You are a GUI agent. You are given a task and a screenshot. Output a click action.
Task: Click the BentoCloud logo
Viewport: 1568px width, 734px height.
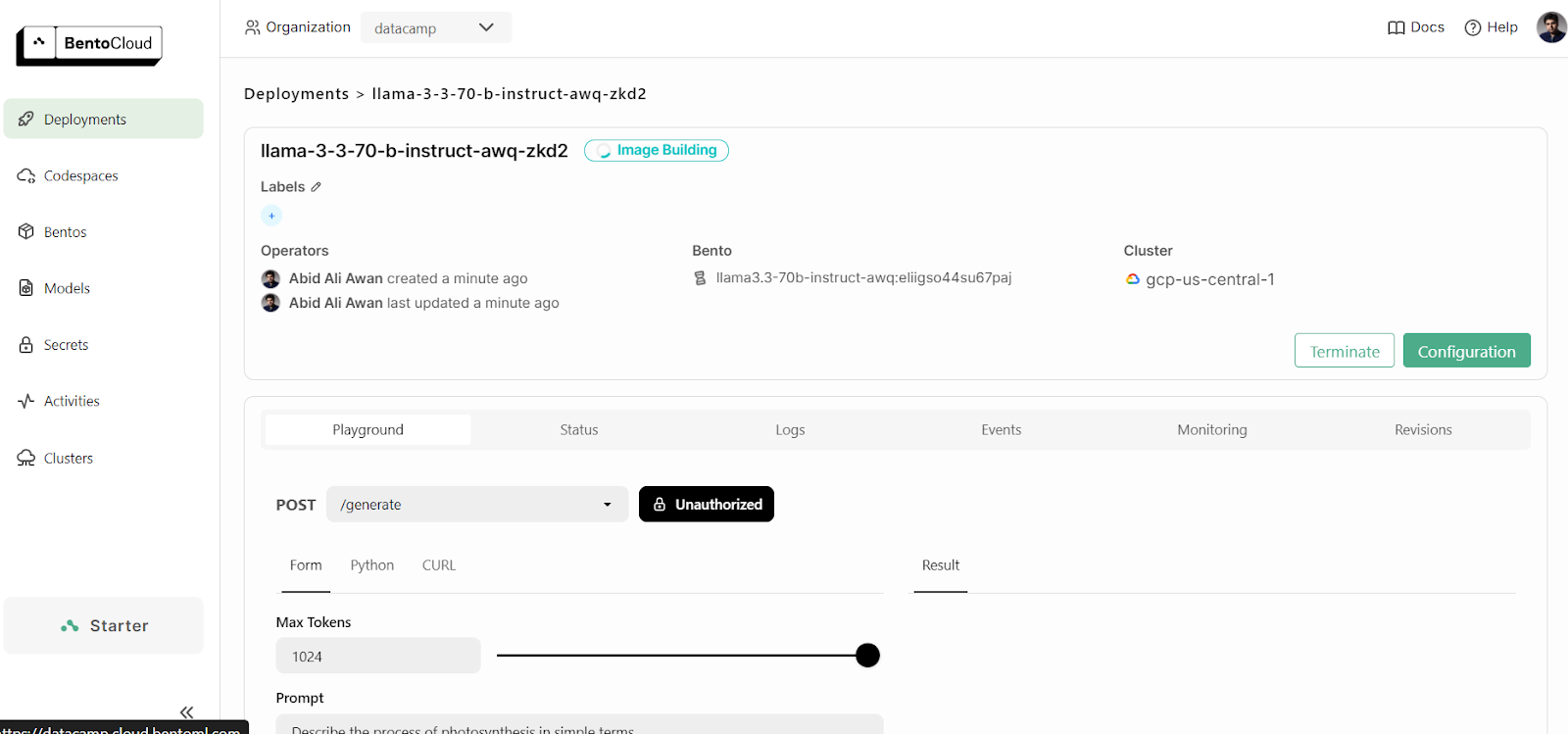pos(89,45)
